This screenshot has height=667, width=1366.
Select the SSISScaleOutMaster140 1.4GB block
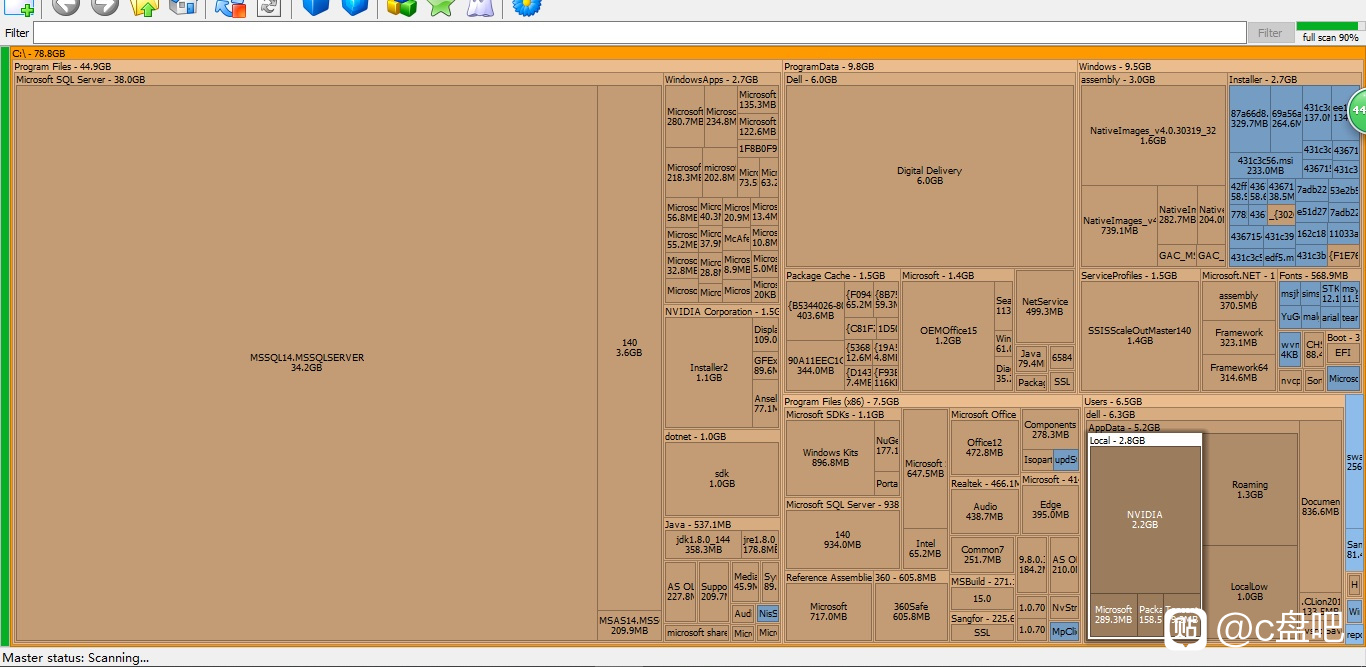(1140, 336)
